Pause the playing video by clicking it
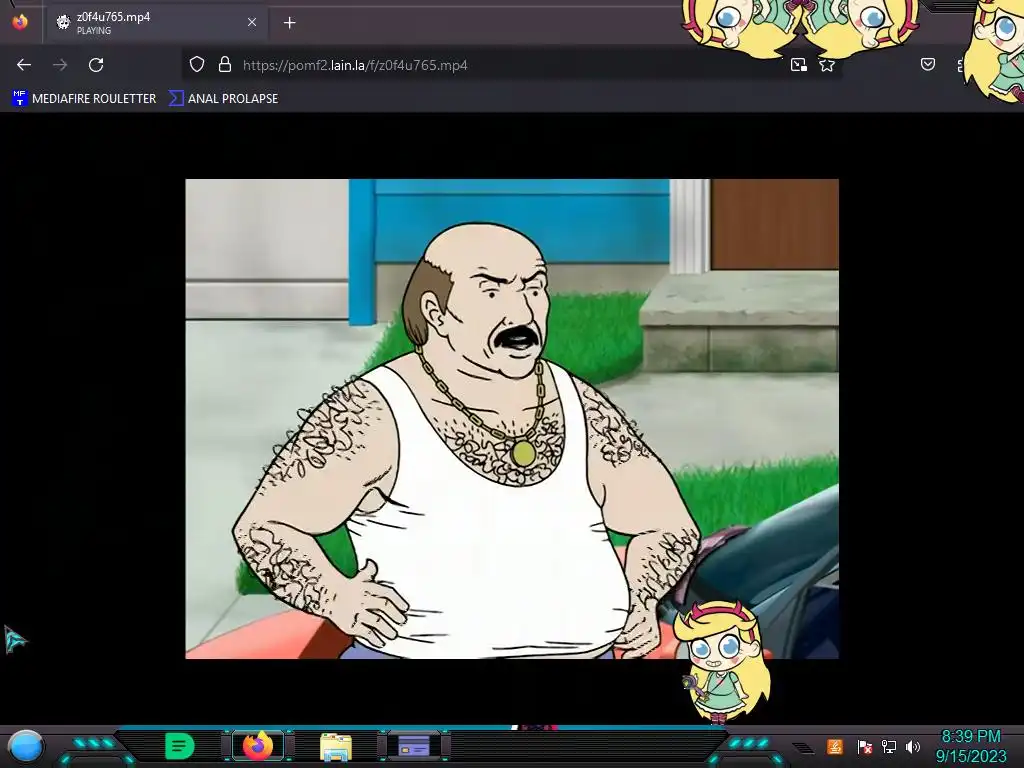1024x768 pixels. pos(512,419)
